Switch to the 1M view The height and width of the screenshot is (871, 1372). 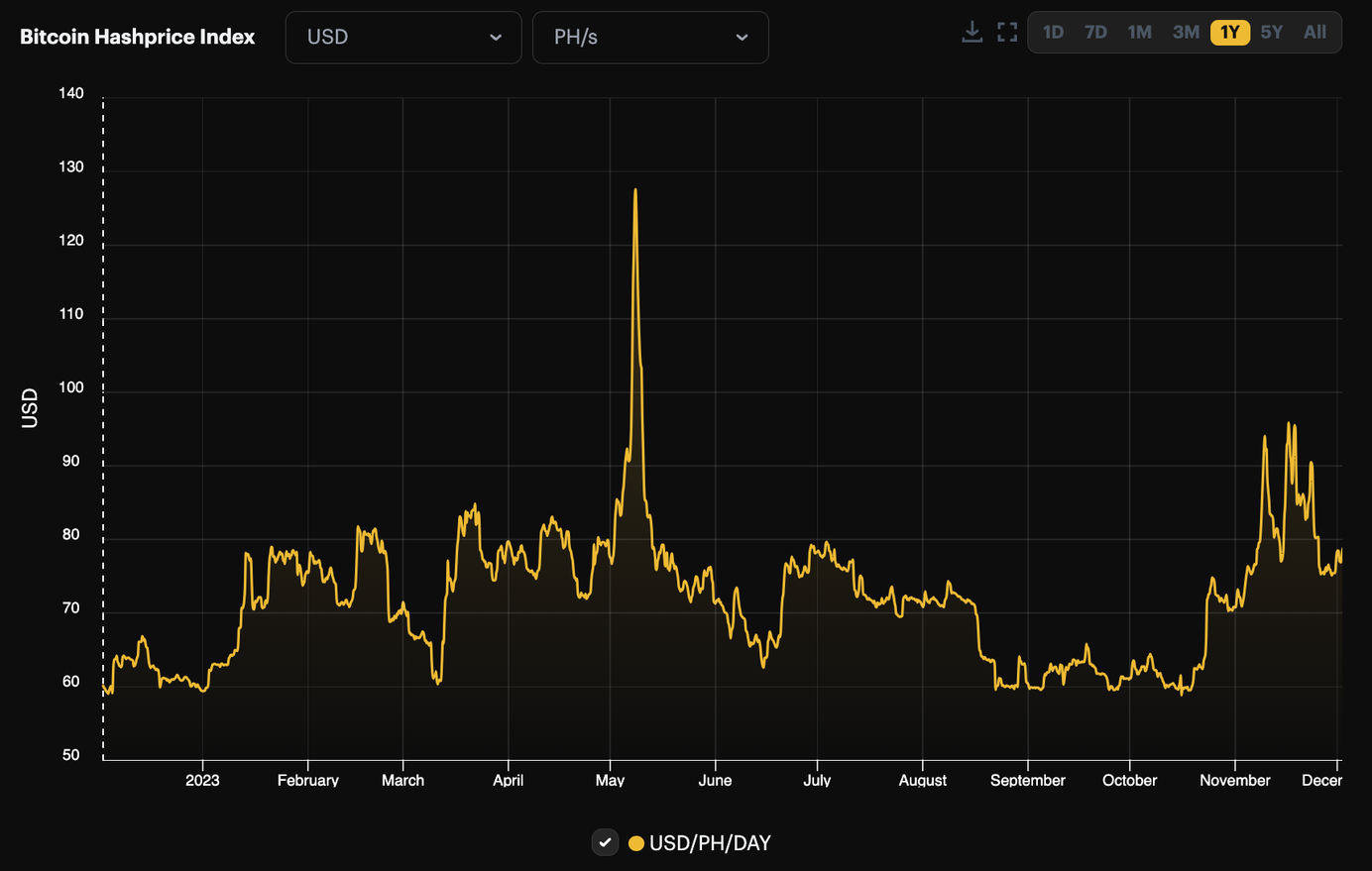(1139, 32)
